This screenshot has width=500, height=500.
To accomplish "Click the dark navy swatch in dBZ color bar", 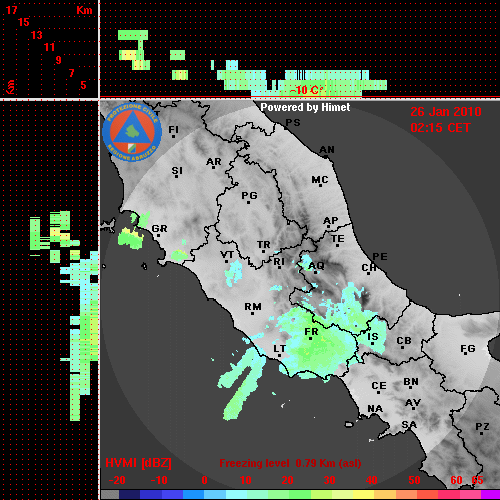I will (129, 494).
